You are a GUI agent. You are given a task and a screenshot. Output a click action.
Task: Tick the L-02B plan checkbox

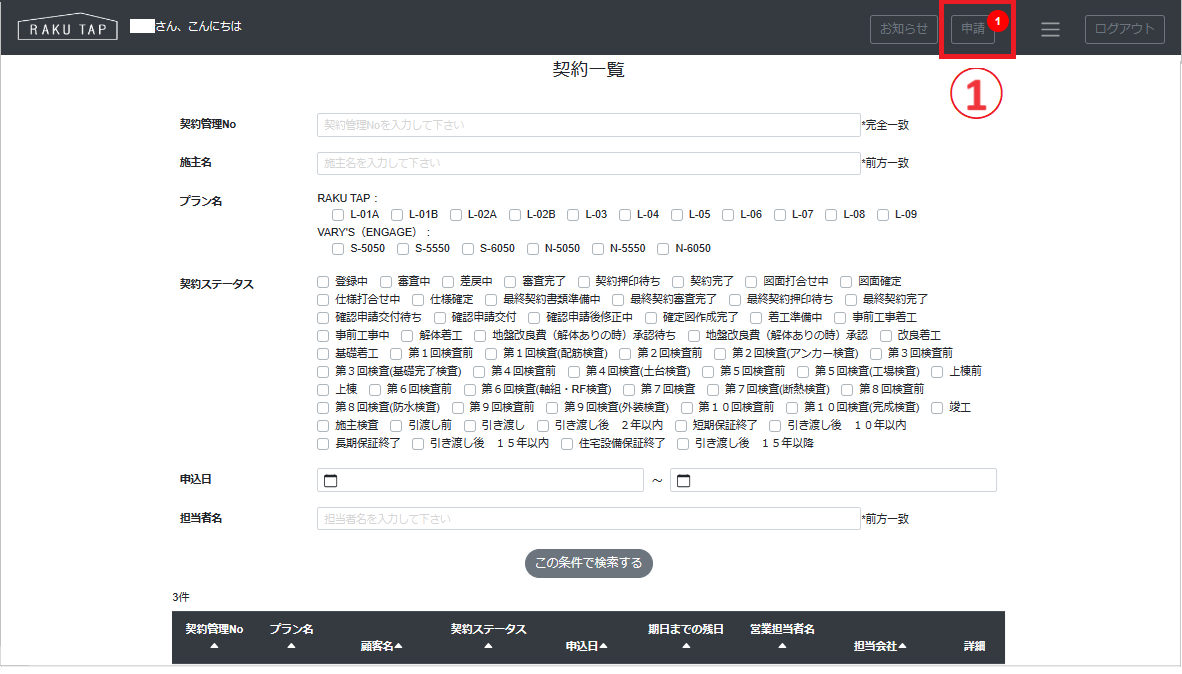coord(515,215)
